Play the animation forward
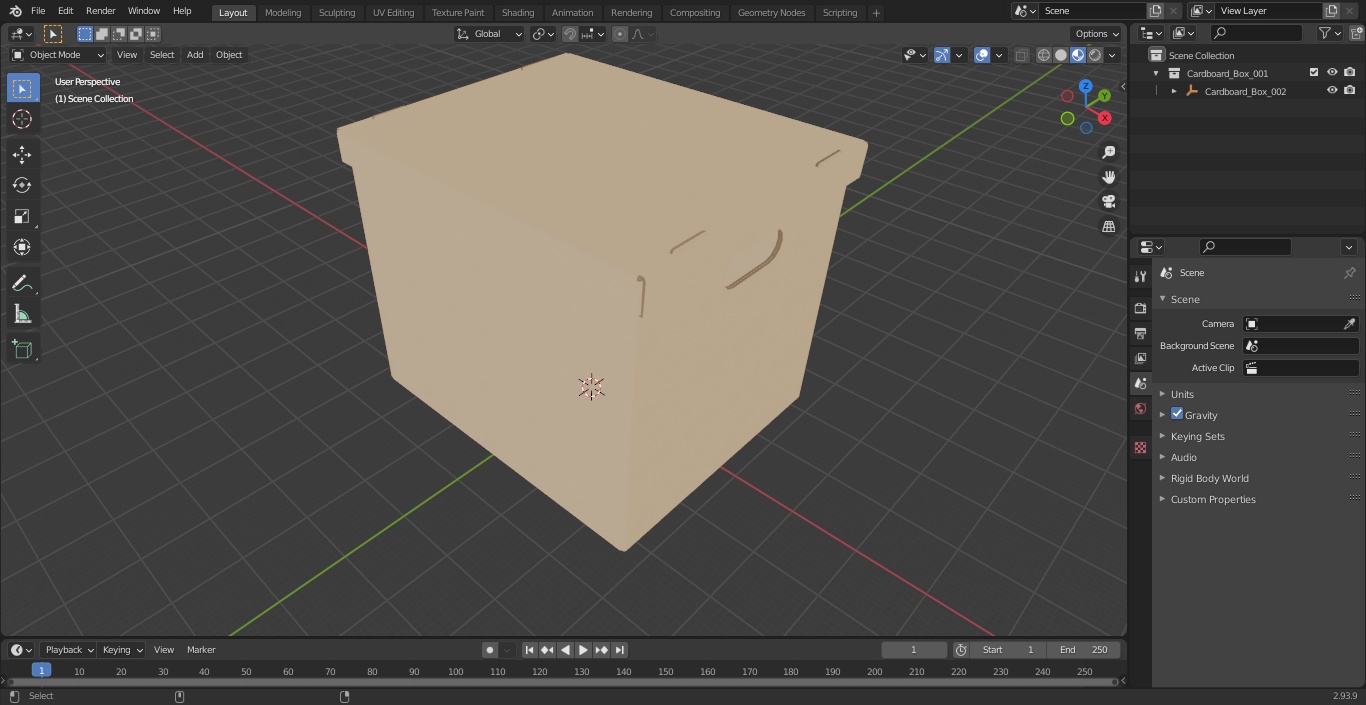The width and height of the screenshot is (1366, 705). coord(583,650)
